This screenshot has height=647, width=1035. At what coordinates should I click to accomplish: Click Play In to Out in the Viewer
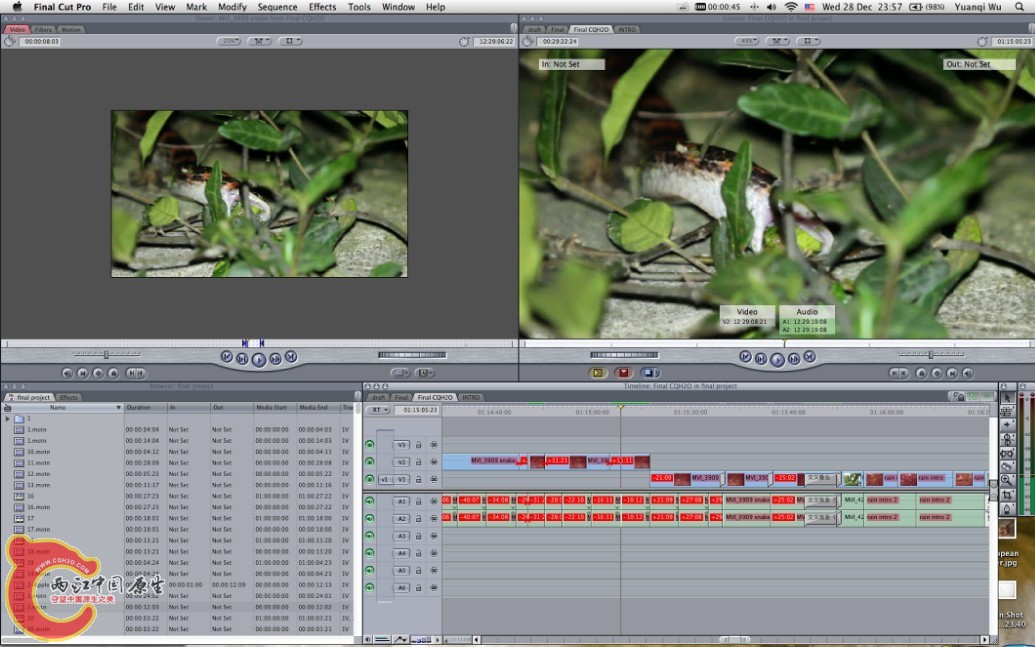click(x=242, y=358)
